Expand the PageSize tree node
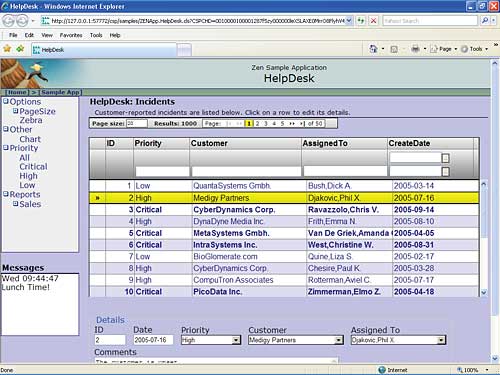 16,111
